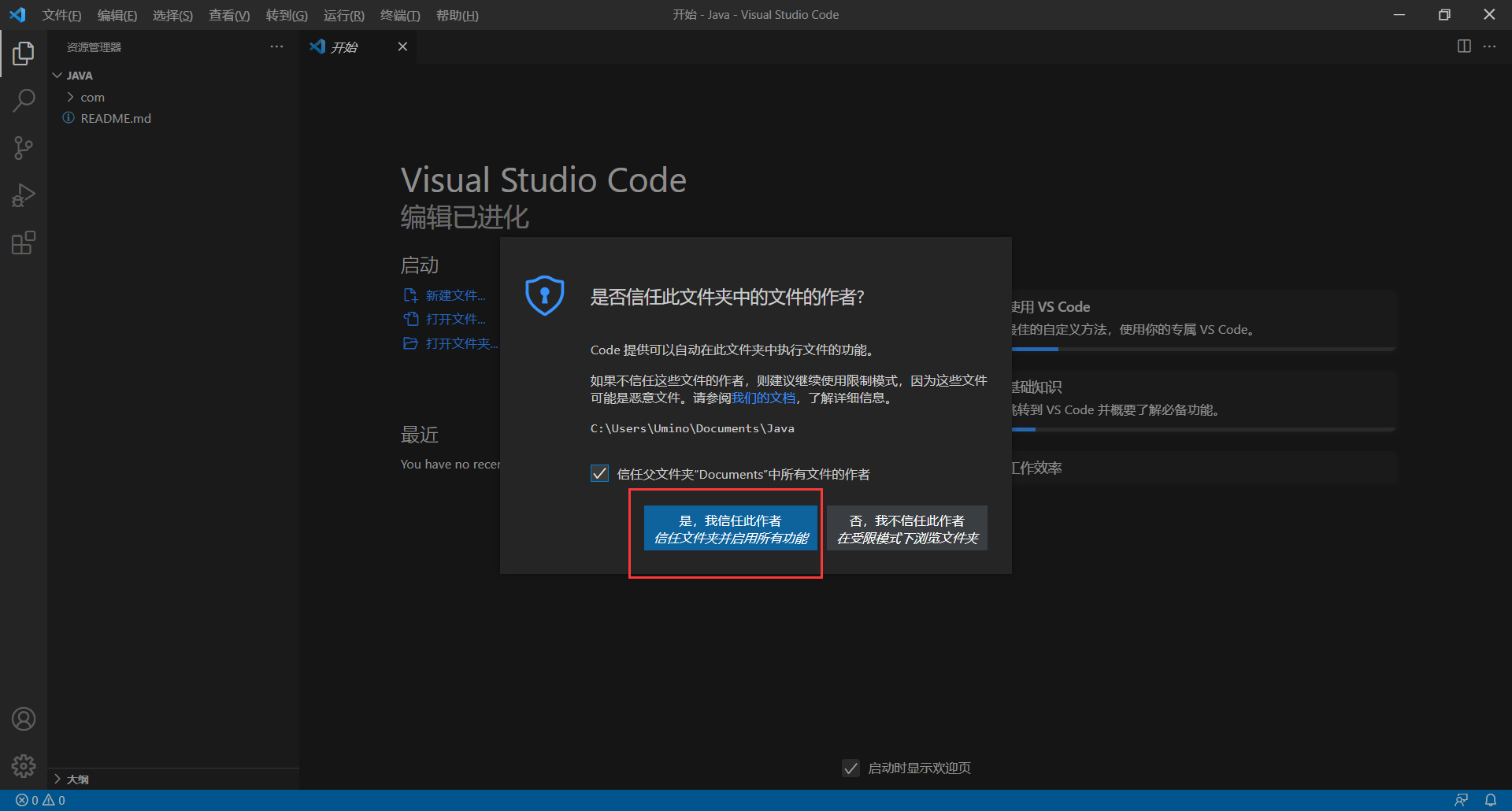Screen dimensions: 1512x811
Task: Open the 运行(R) menu
Action: [x=344, y=15]
